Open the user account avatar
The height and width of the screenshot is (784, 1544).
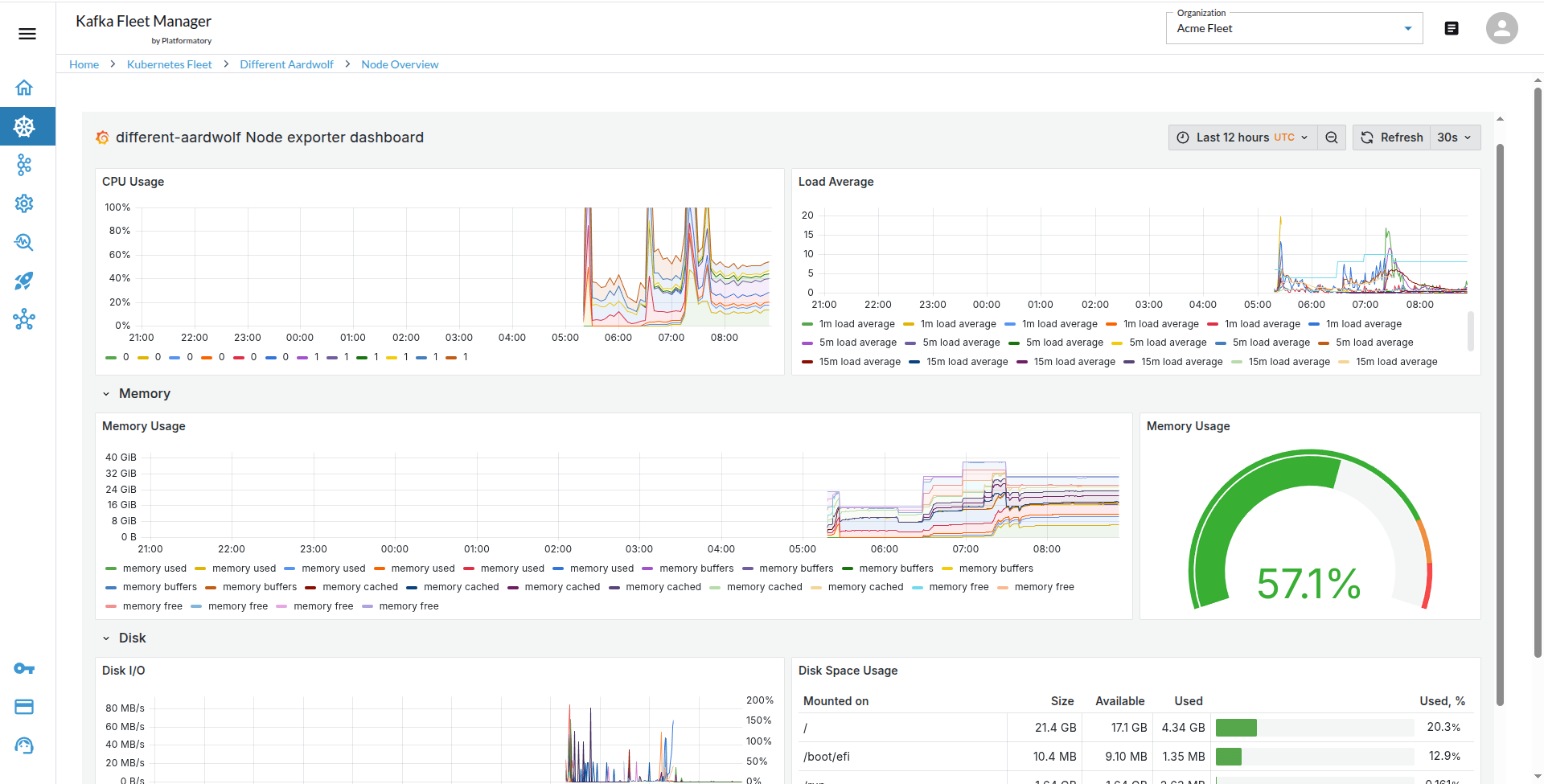pos(1501,28)
